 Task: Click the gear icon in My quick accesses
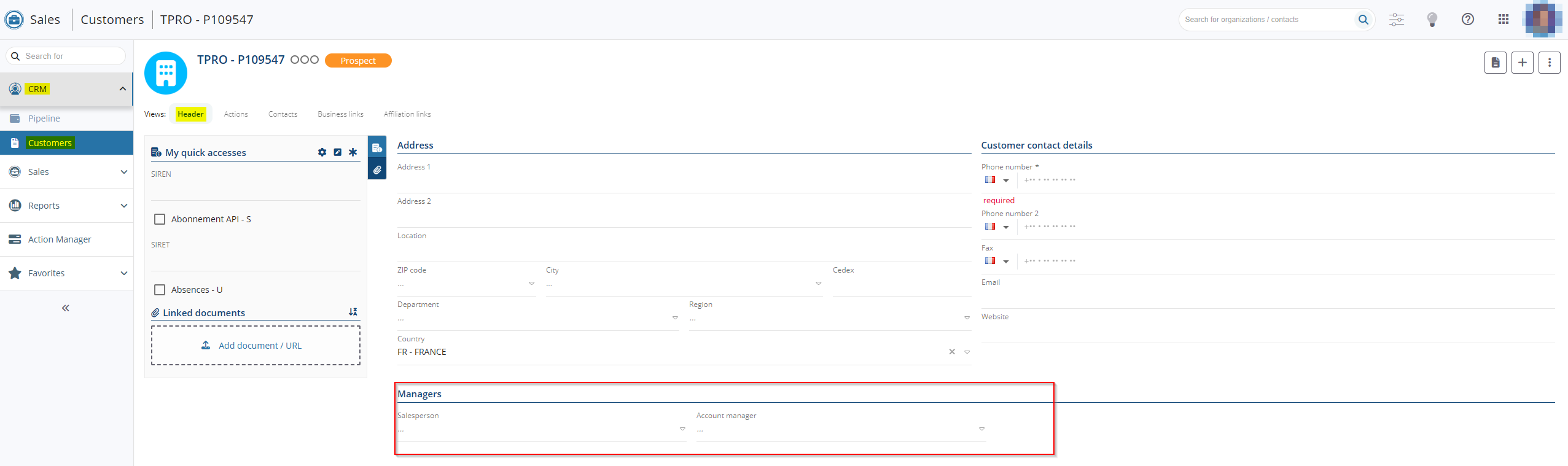(x=322, y=152)
